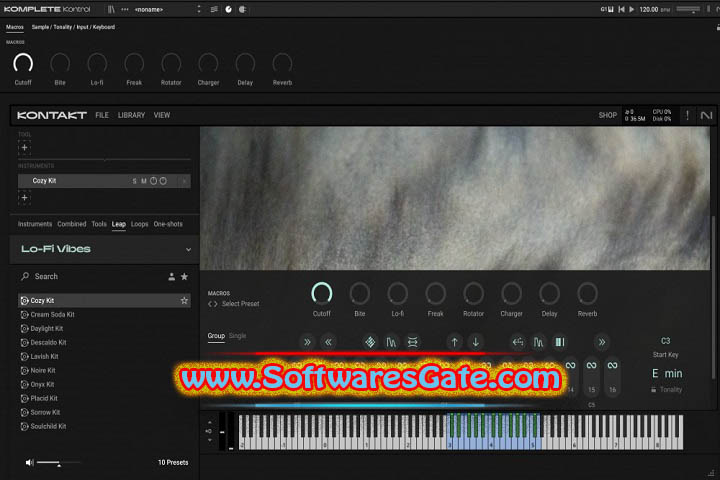720x480 pixels.
Task: Click the diamond-shaped shuffle icon
Action: [x=370, y=342]
